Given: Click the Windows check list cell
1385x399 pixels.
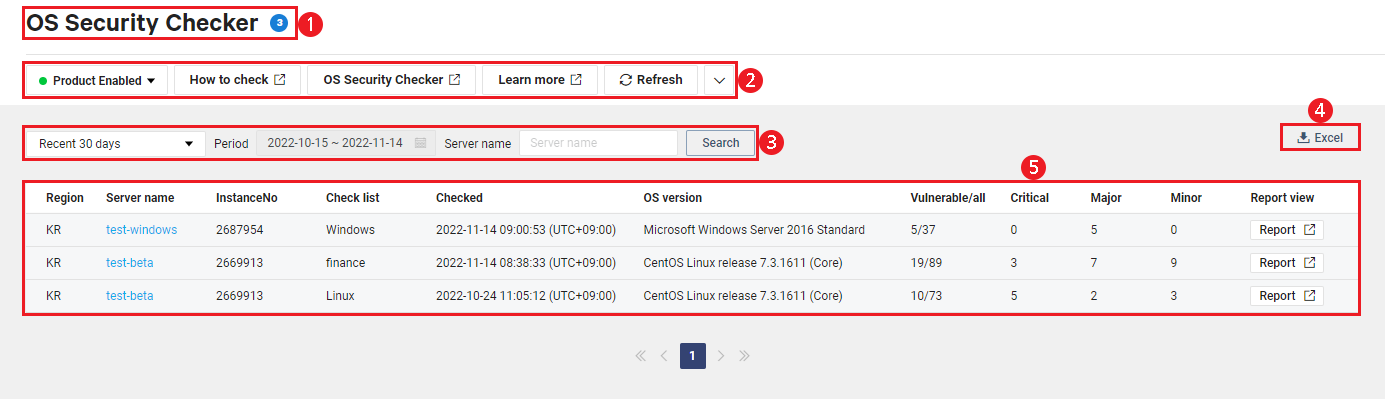Looking at the screenshot, I should (x=350, y=230).
